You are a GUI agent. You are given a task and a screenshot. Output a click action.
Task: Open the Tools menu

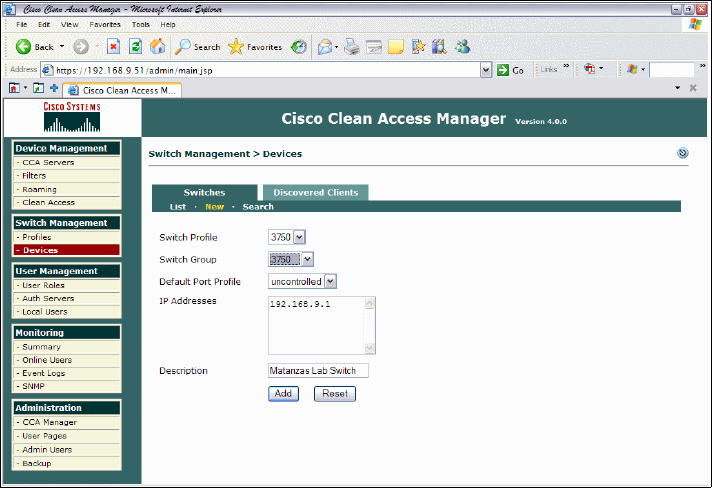[x=141, y=24]
